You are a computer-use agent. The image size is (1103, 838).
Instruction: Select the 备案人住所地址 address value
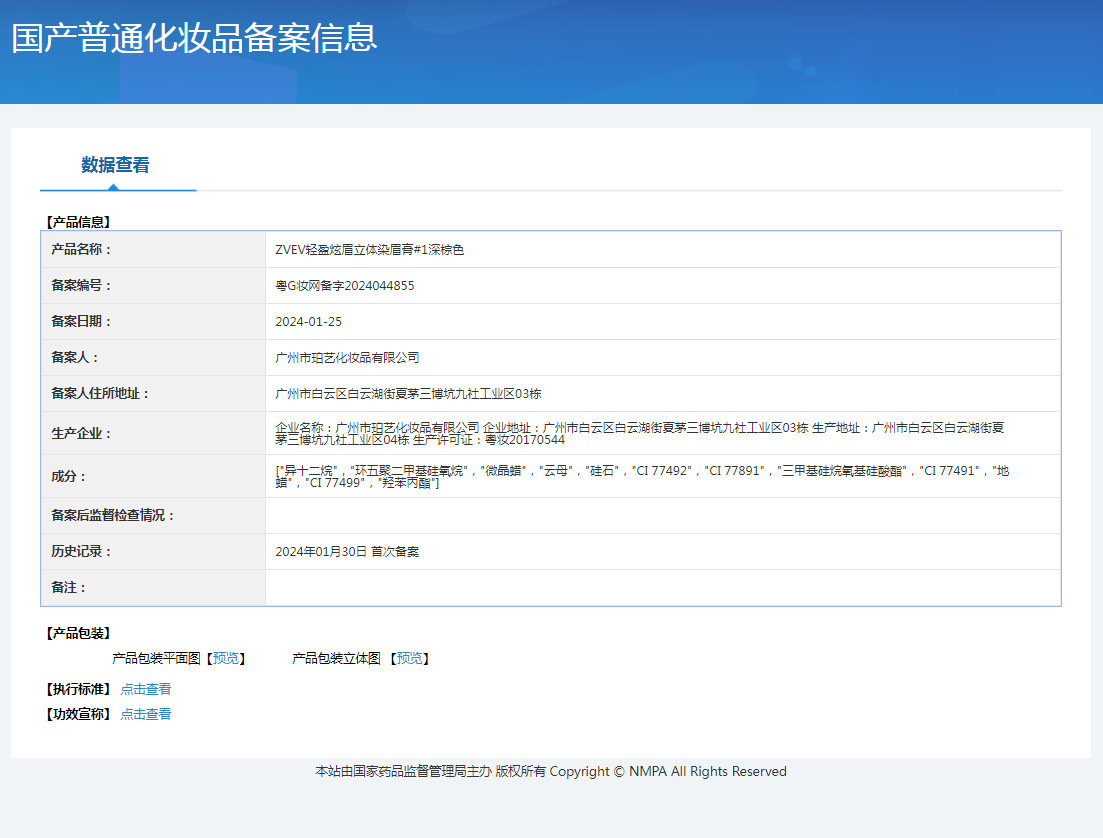(x=408, y=393)
